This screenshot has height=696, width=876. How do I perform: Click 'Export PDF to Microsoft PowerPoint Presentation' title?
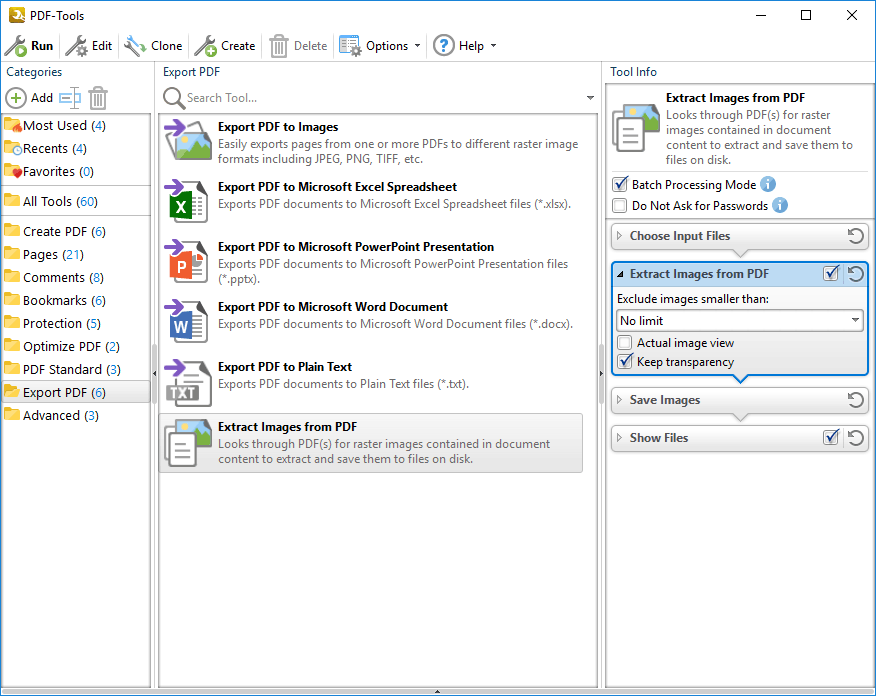(x=356, y=247)
